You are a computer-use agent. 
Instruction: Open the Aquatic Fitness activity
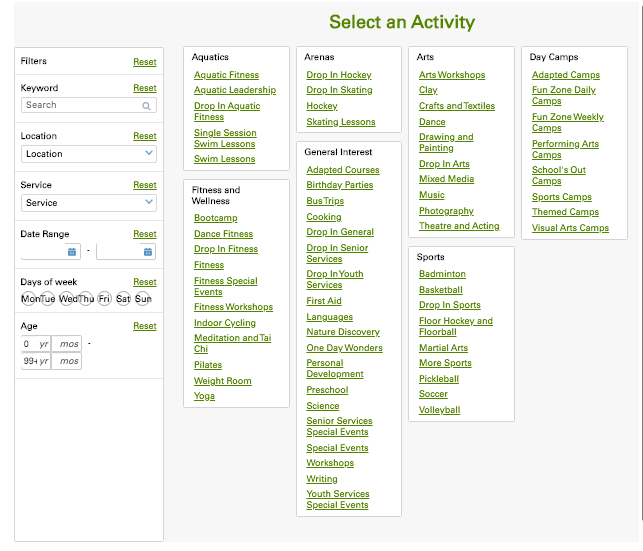[226, 75]
